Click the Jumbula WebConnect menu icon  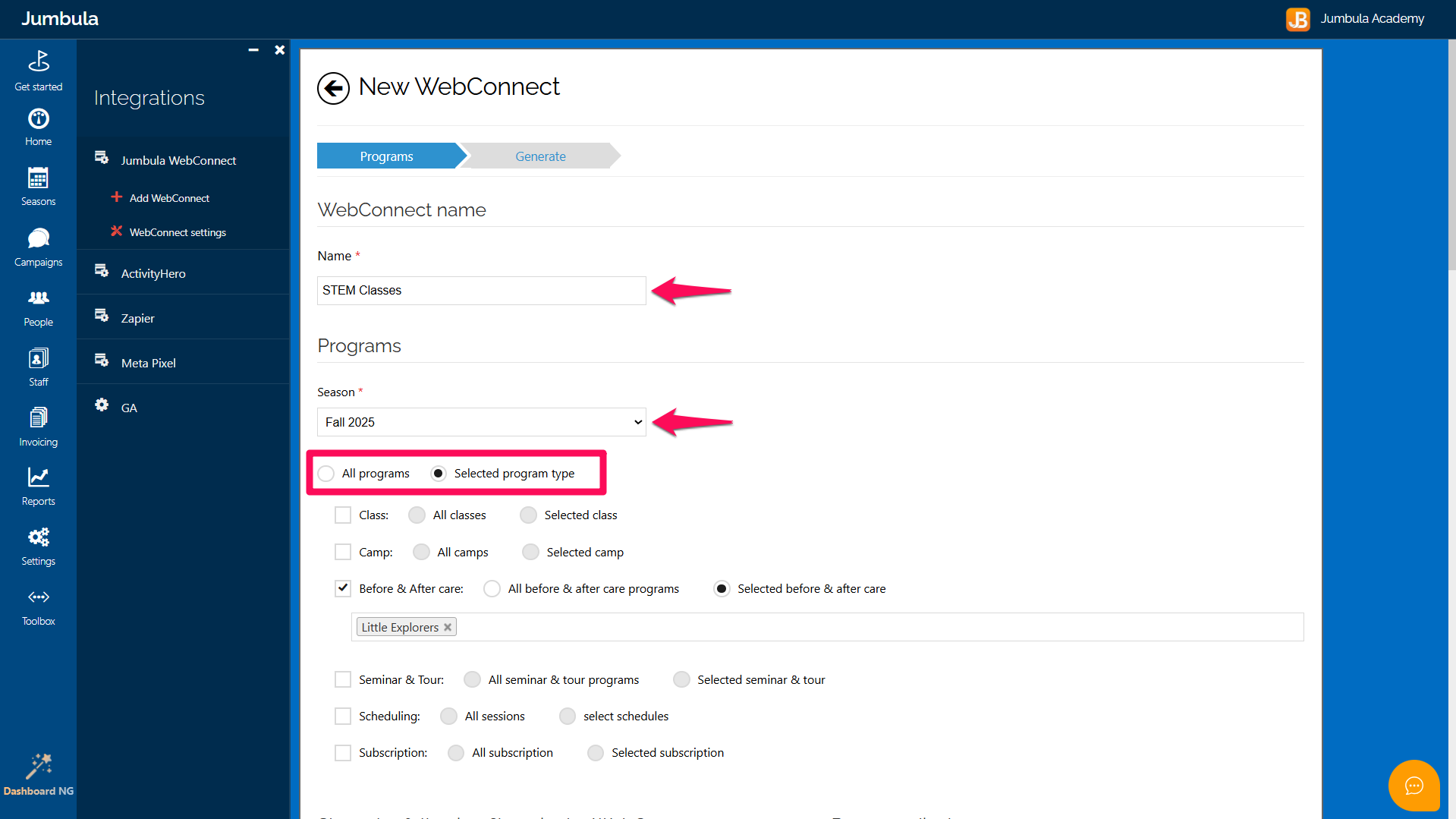[x=102, y=157]
